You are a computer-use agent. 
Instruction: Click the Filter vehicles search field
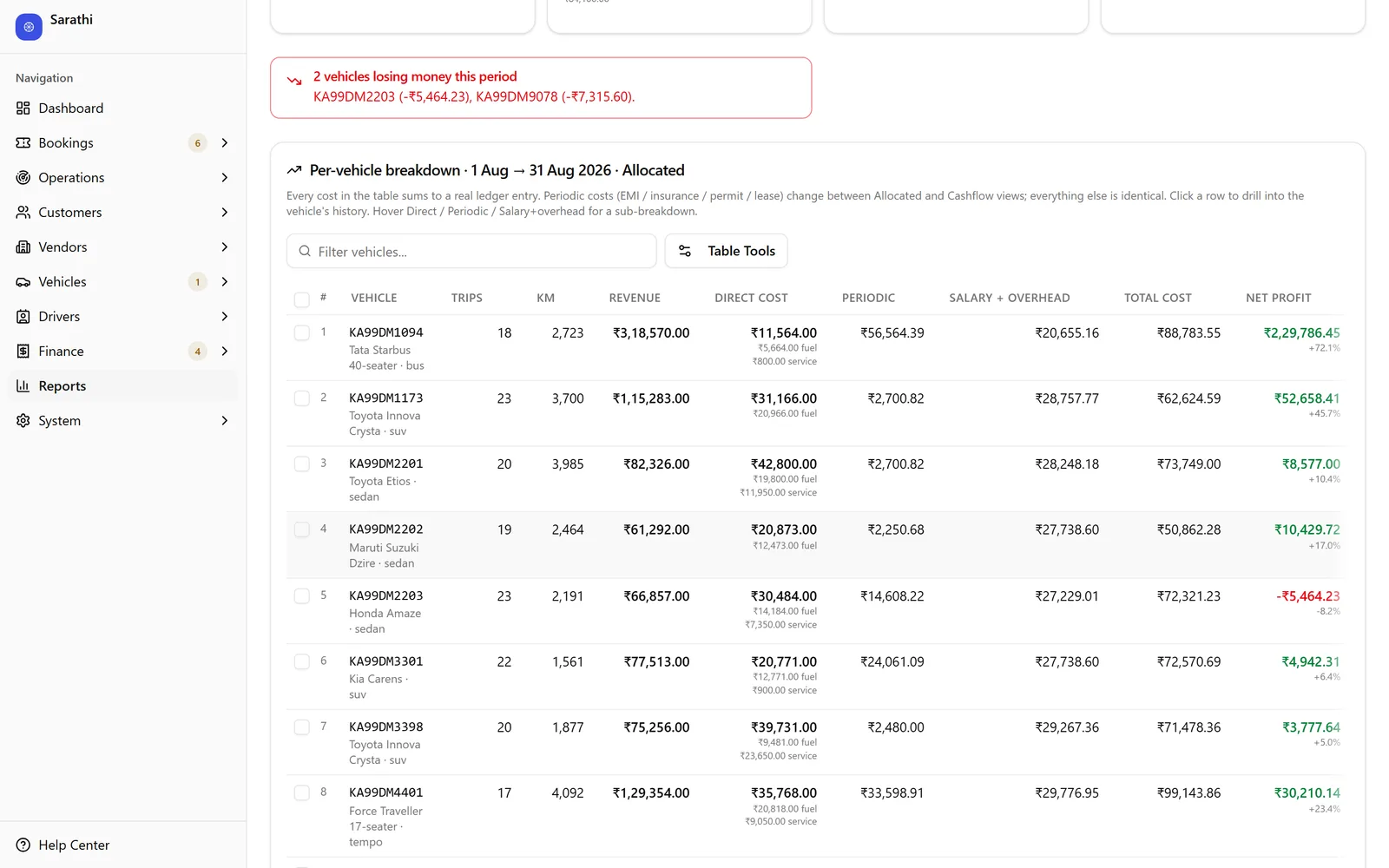(x=471, y=251)
